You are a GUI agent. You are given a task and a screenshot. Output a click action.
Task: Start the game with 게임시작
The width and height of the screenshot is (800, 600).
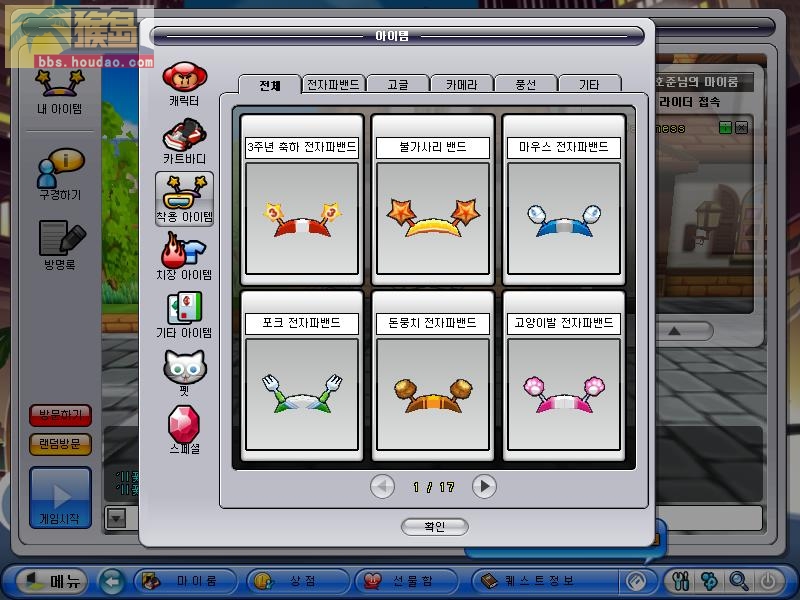(x=60, y=497)
